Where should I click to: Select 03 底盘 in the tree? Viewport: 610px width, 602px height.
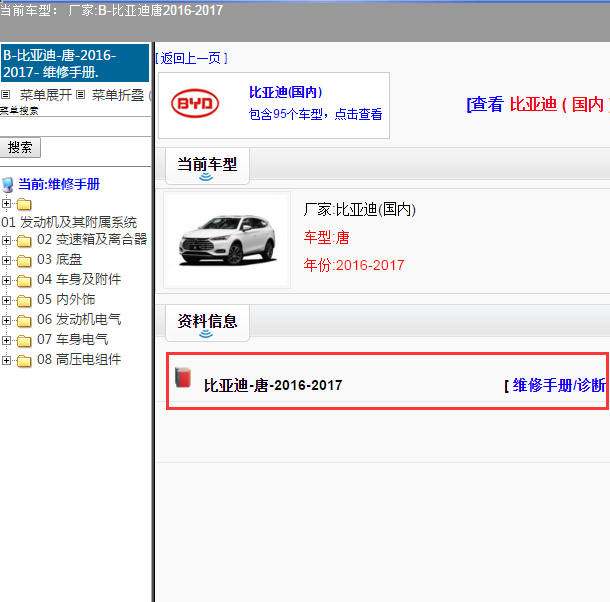click(x=60, y=259)
